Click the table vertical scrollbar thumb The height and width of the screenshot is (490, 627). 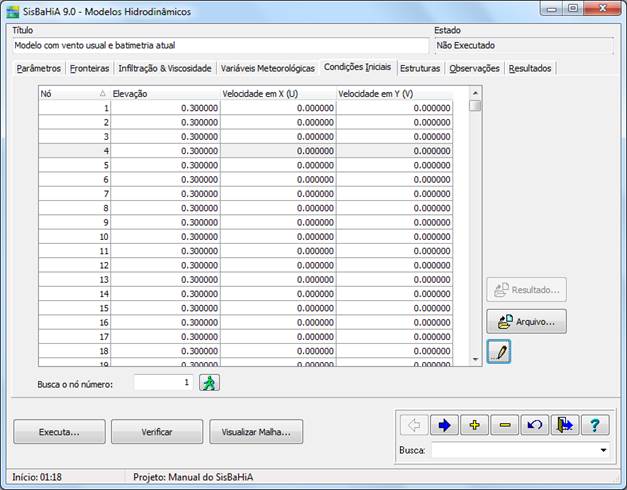coord(475,106)
